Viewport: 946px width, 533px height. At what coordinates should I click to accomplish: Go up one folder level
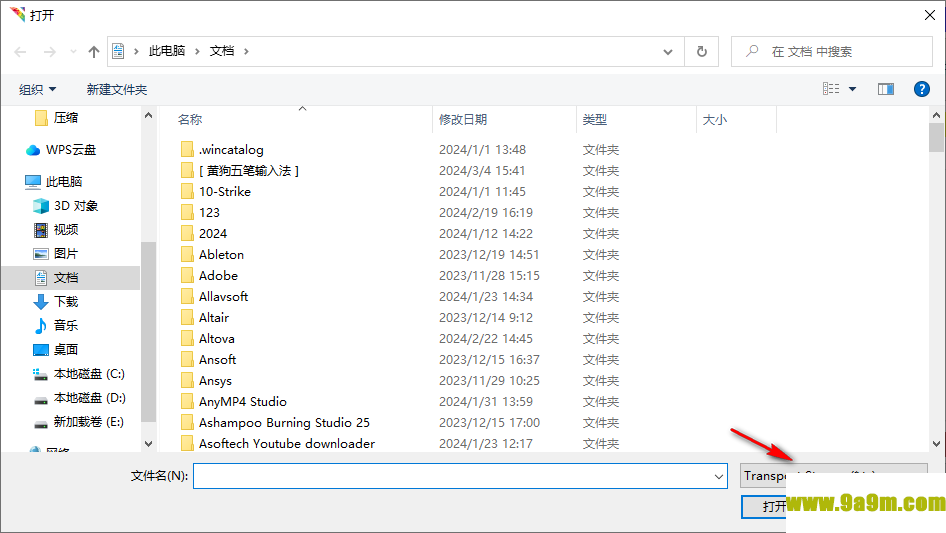click(x=94, y=52)
